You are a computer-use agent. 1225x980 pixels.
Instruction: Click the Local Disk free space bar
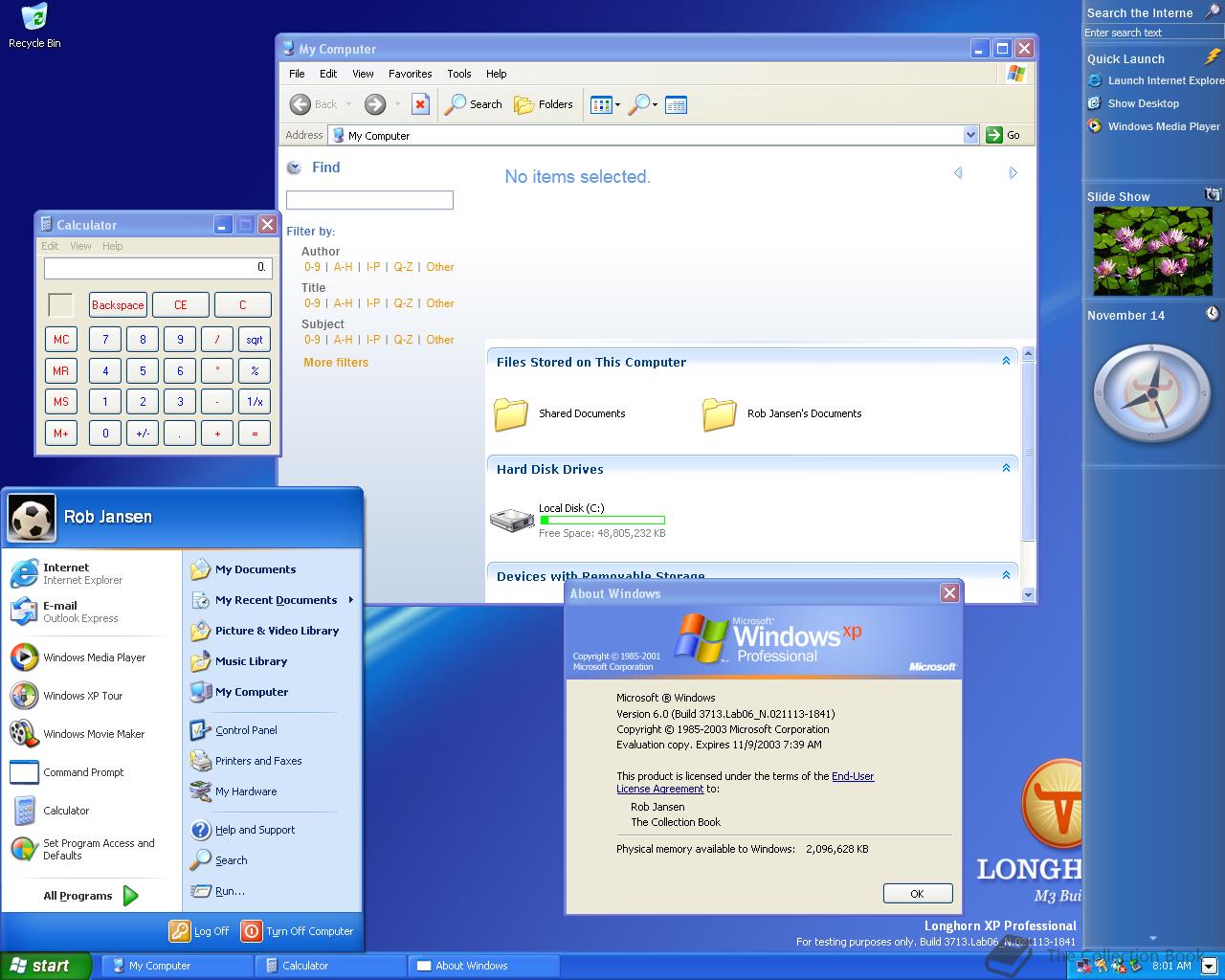tap(602, 521)
